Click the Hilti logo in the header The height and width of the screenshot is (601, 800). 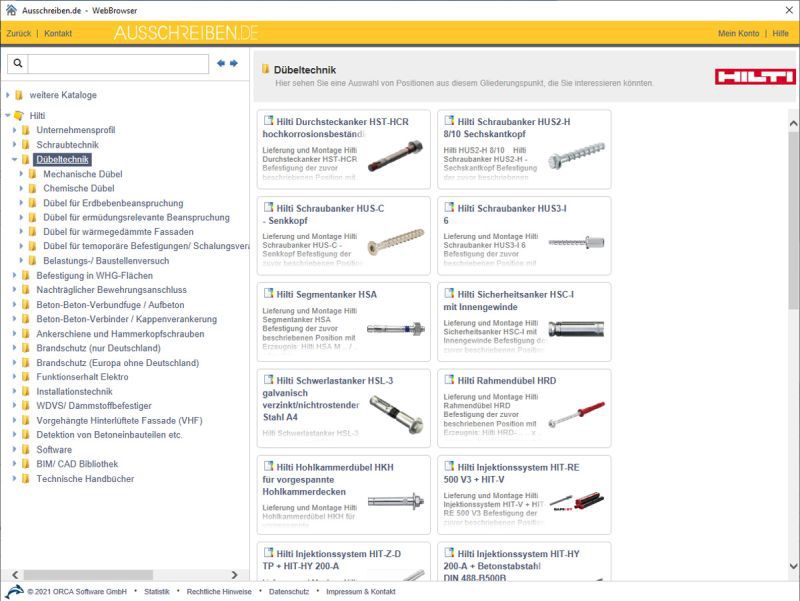(x=755, y=77)
